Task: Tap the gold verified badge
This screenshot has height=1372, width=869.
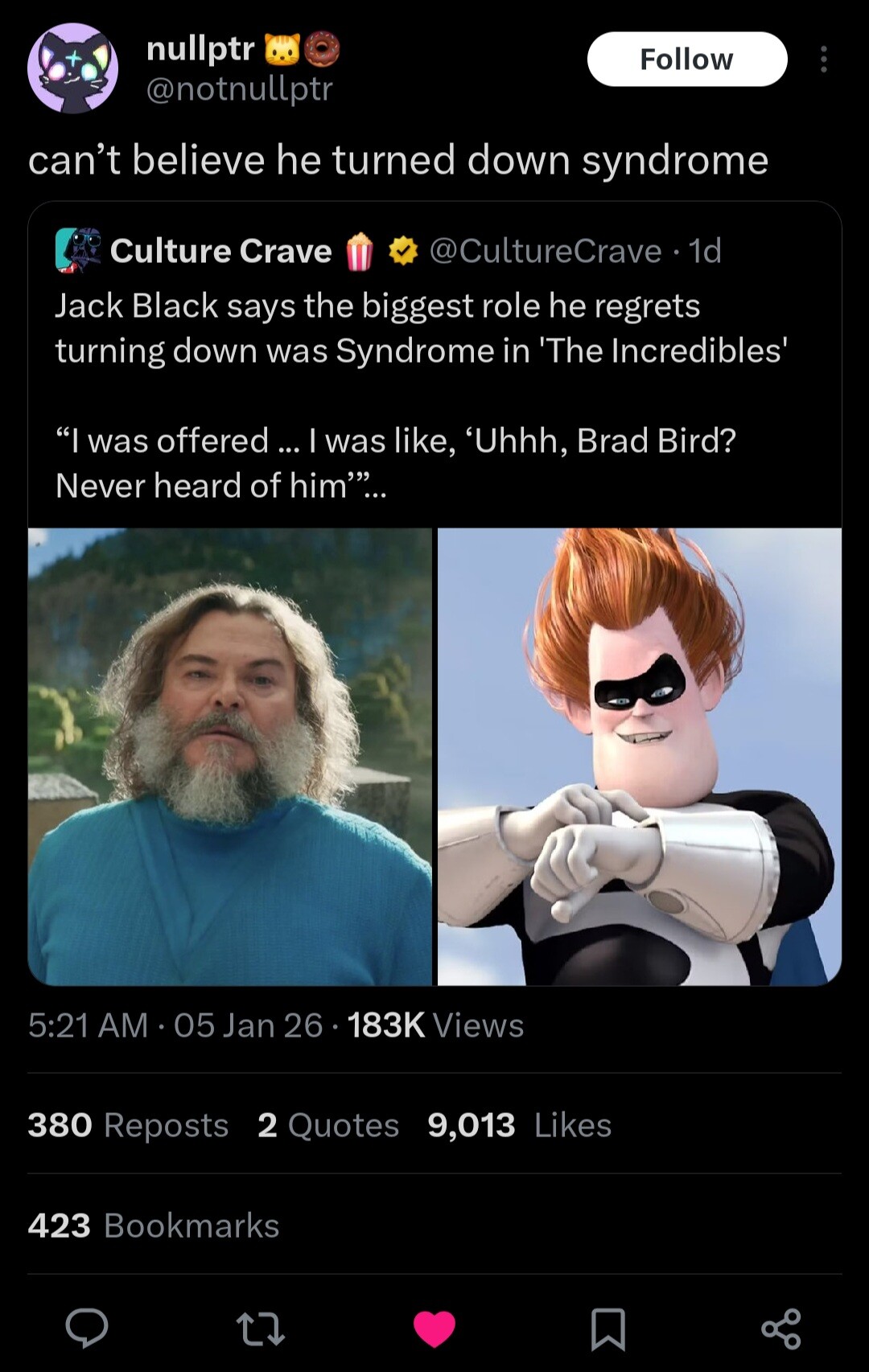Action: pos(403,252)
